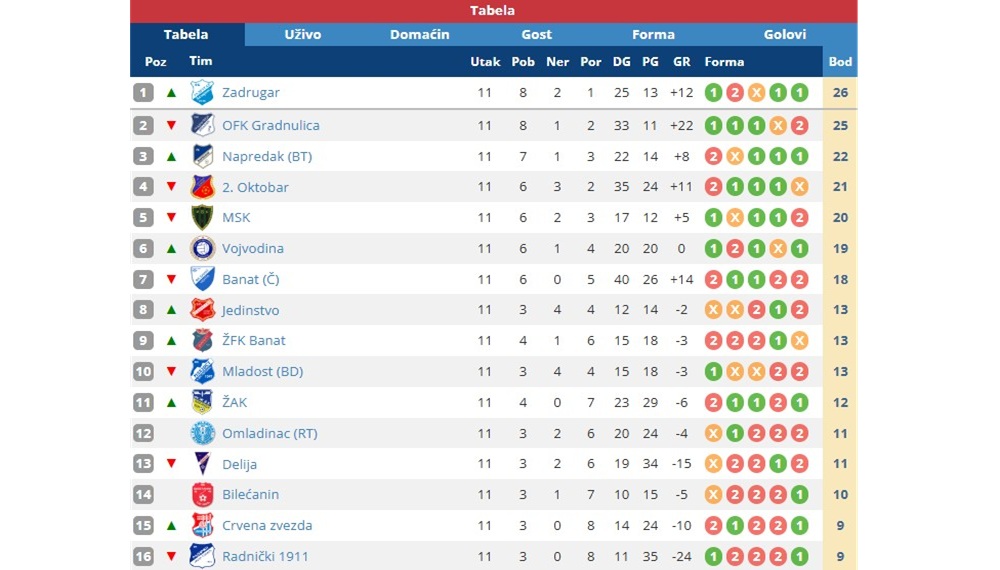Open the Domaćin standings tab
This screenshot has width=1000, height=570.
click(420, 34)
